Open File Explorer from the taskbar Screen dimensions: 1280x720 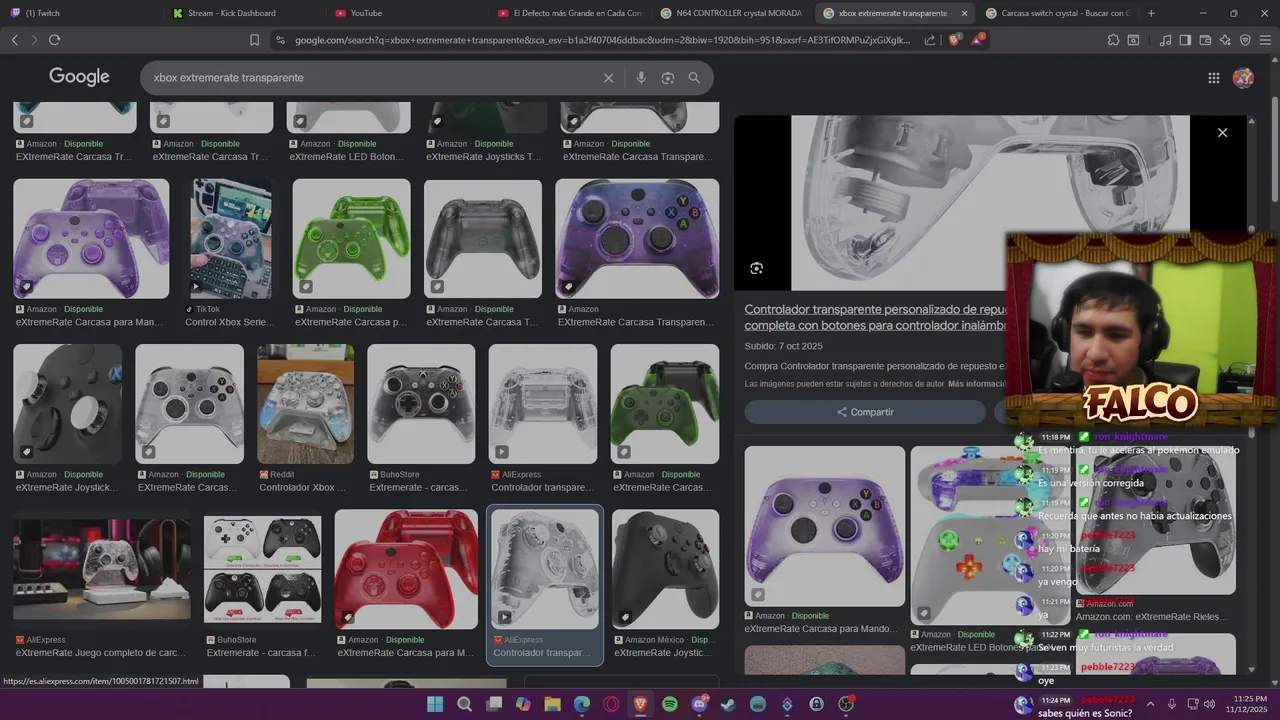tap(552, 704)
